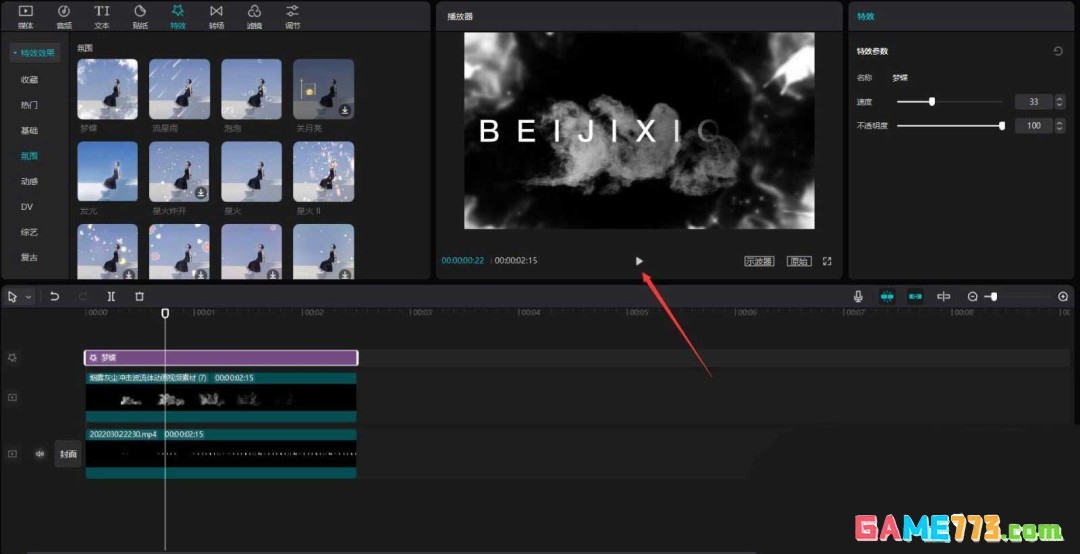Select the 星火炸开 effect thumbnail
This screenshot has width=1080, height=554.
pos(179,172)
